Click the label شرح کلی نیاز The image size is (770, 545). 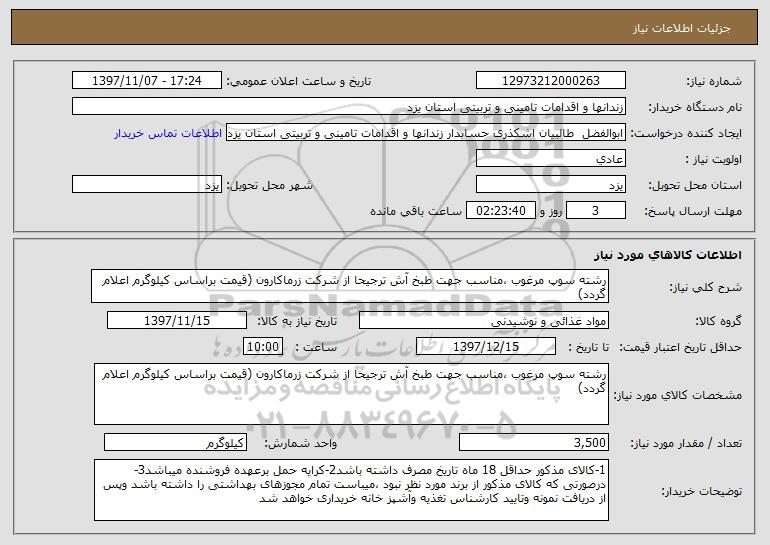pos(706,287)
